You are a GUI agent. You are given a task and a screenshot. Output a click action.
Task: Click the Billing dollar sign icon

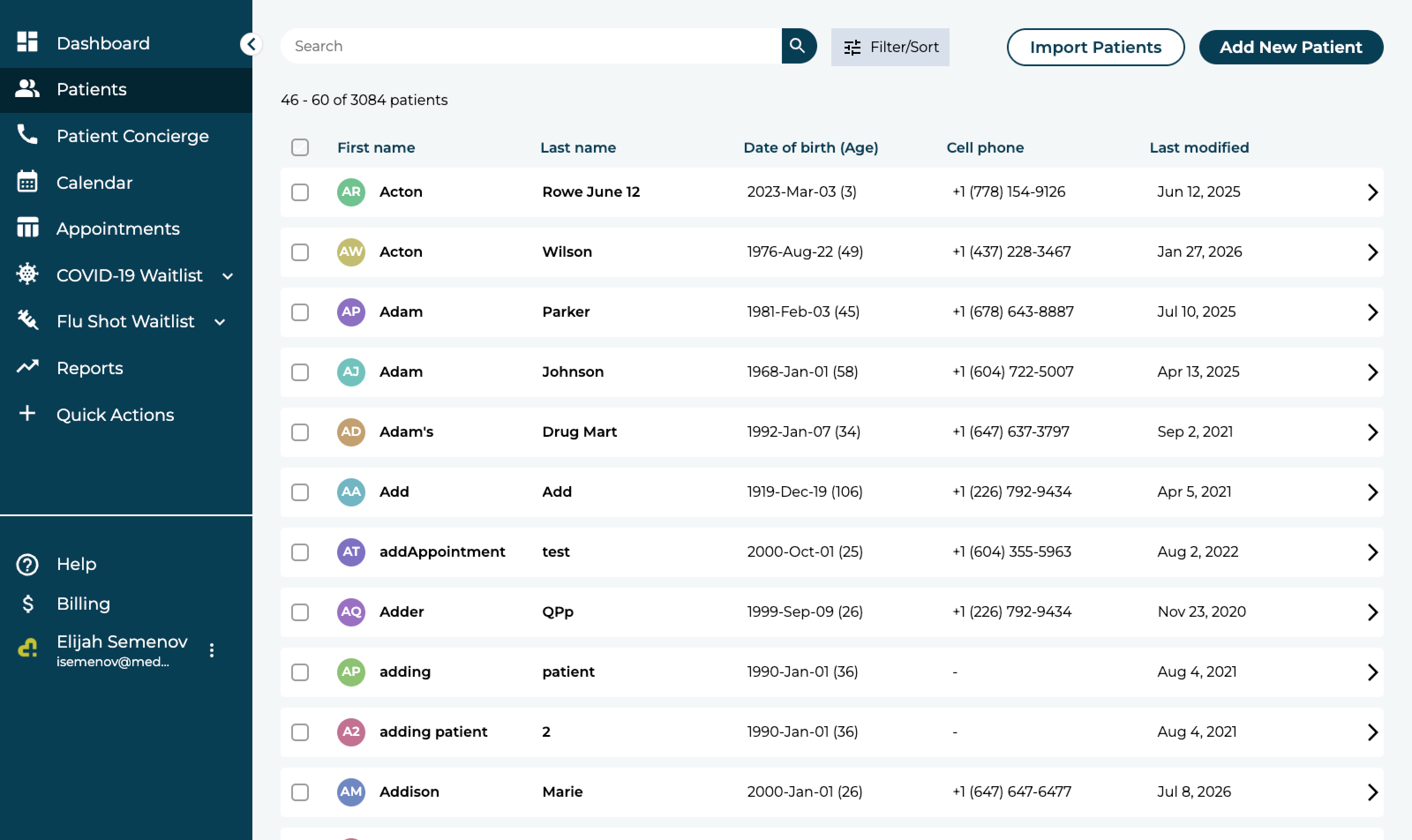click(27, 604)
